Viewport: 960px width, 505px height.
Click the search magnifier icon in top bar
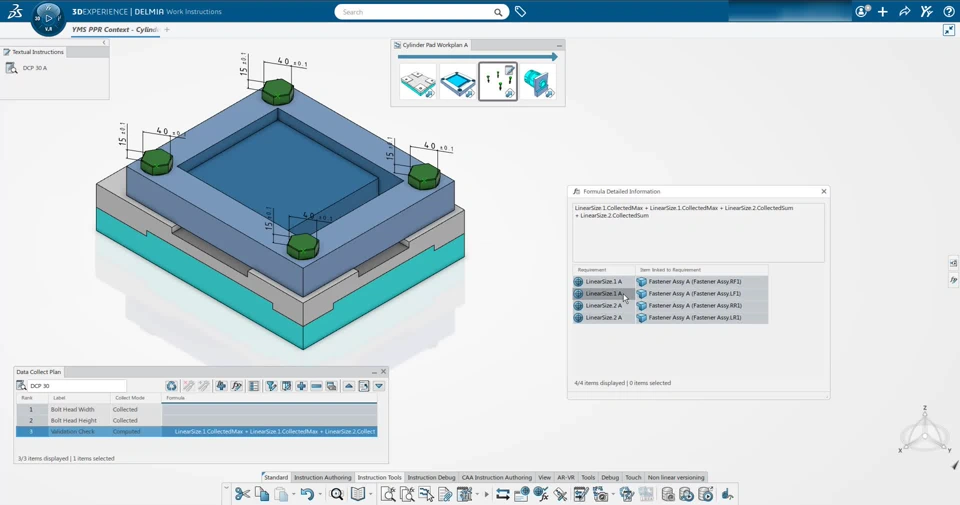(498, 12)
